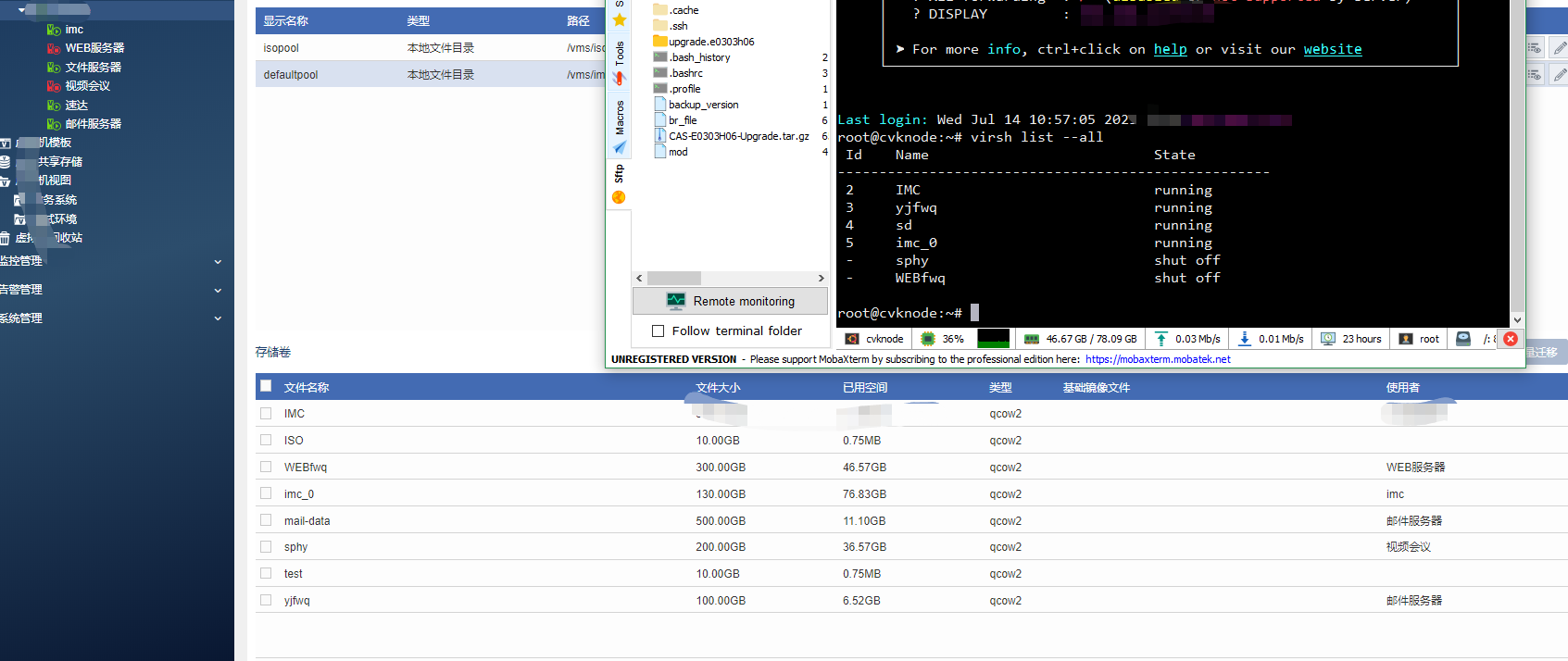Click the red close icon on monitoring bar
The width and height of the screenshot is (1568, 661).
pos(1511,339)
